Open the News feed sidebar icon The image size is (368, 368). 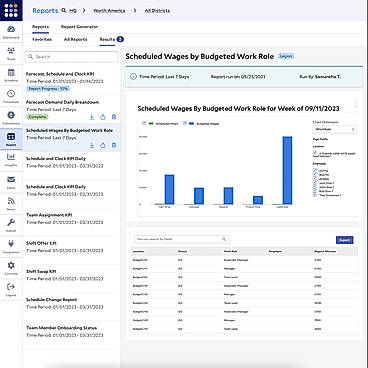(x=11, y=201)
